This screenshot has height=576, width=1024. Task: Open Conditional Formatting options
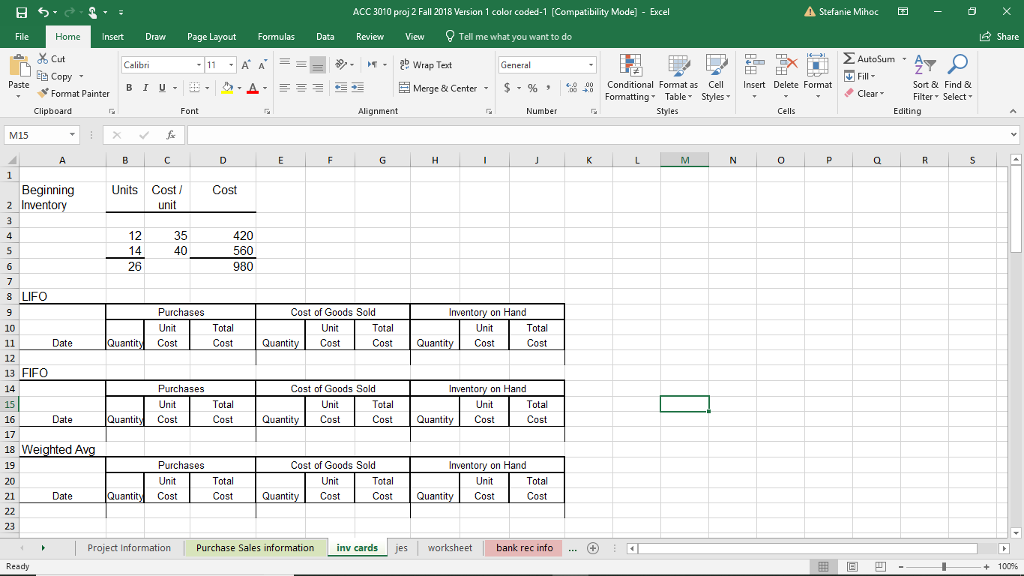630,80
